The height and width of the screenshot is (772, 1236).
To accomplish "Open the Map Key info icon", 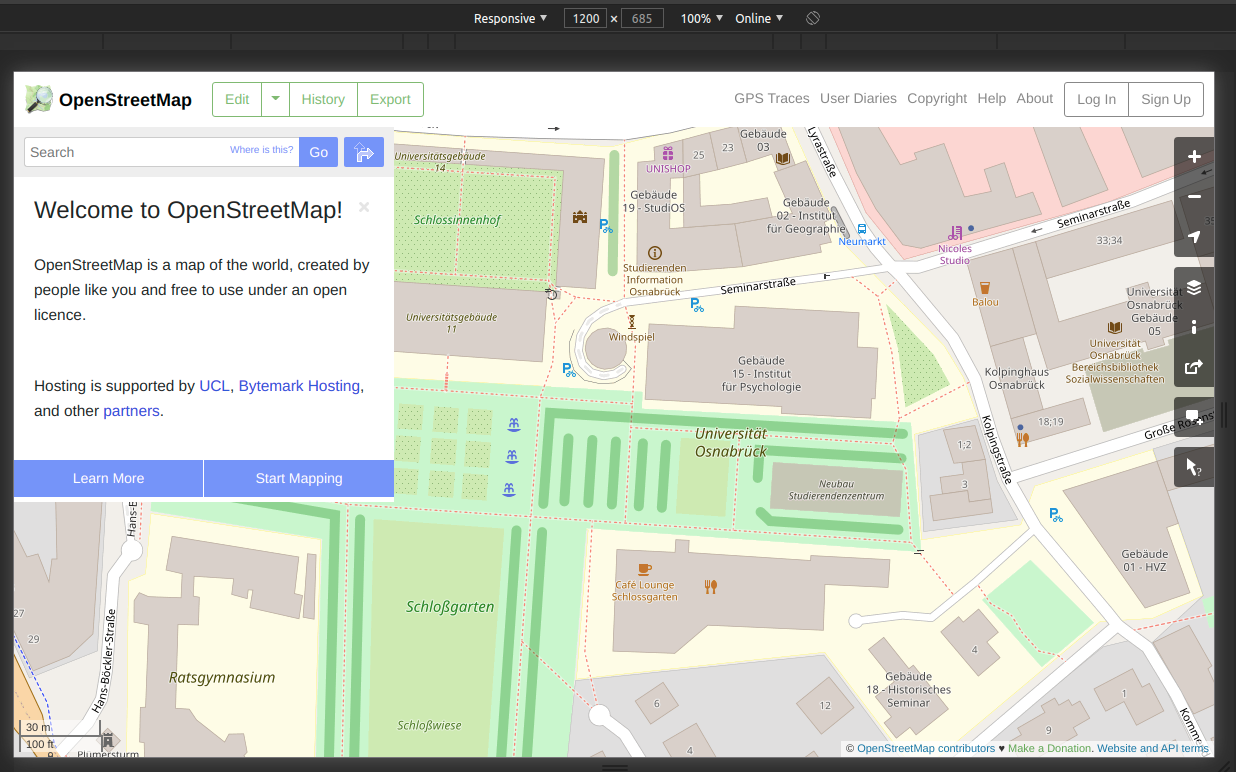I will (x=1194, y=327).
